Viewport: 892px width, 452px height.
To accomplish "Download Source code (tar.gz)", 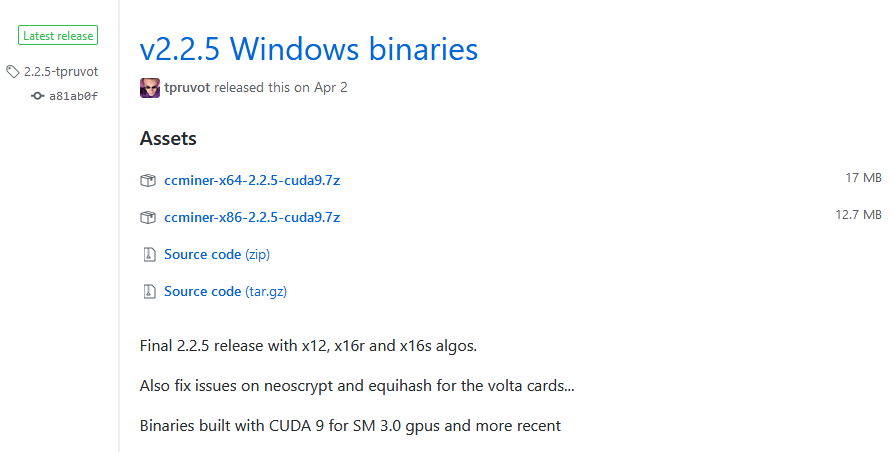I will click(225, 292).
